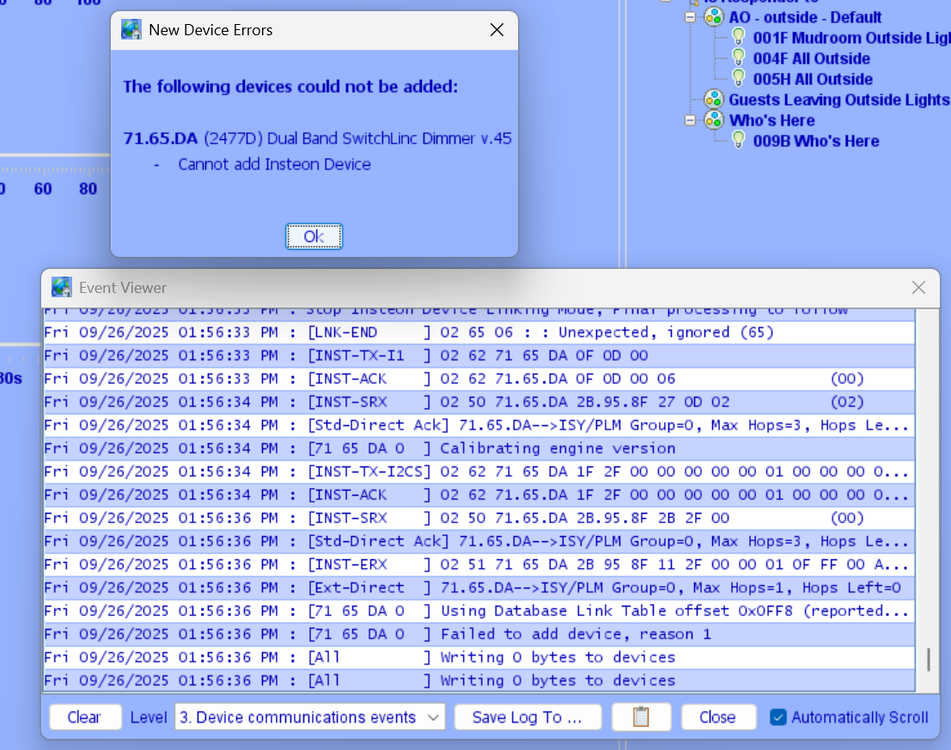Click the 009B Who's Here bulb icon
951x750 pixels.
pos(738,140)
